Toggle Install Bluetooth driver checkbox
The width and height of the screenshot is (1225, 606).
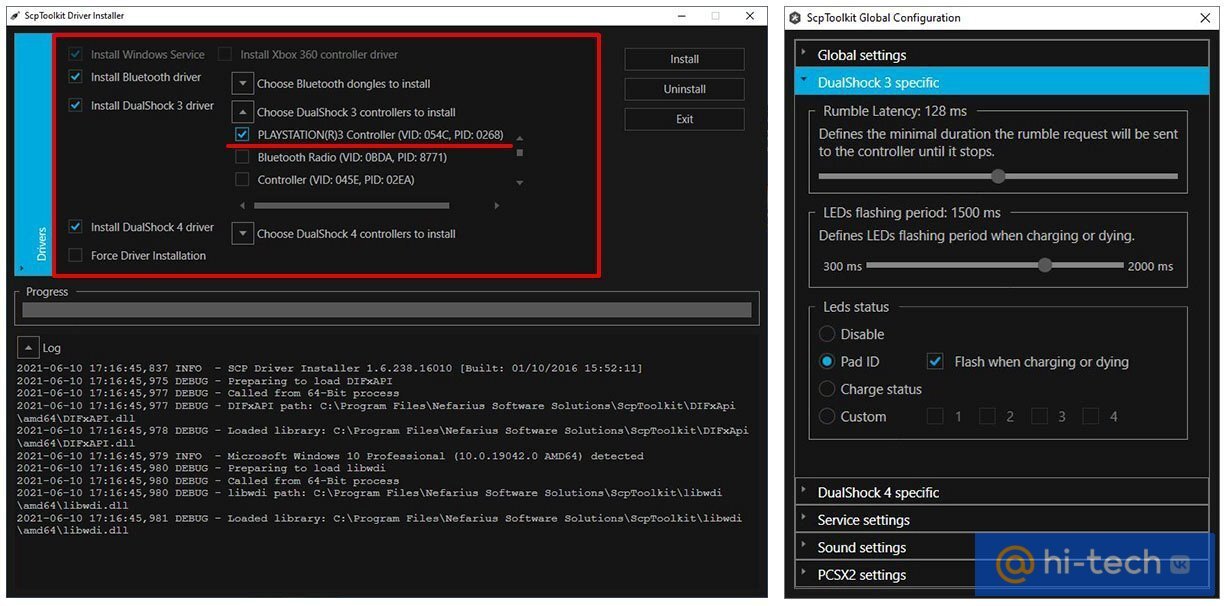tap(75, 77)
